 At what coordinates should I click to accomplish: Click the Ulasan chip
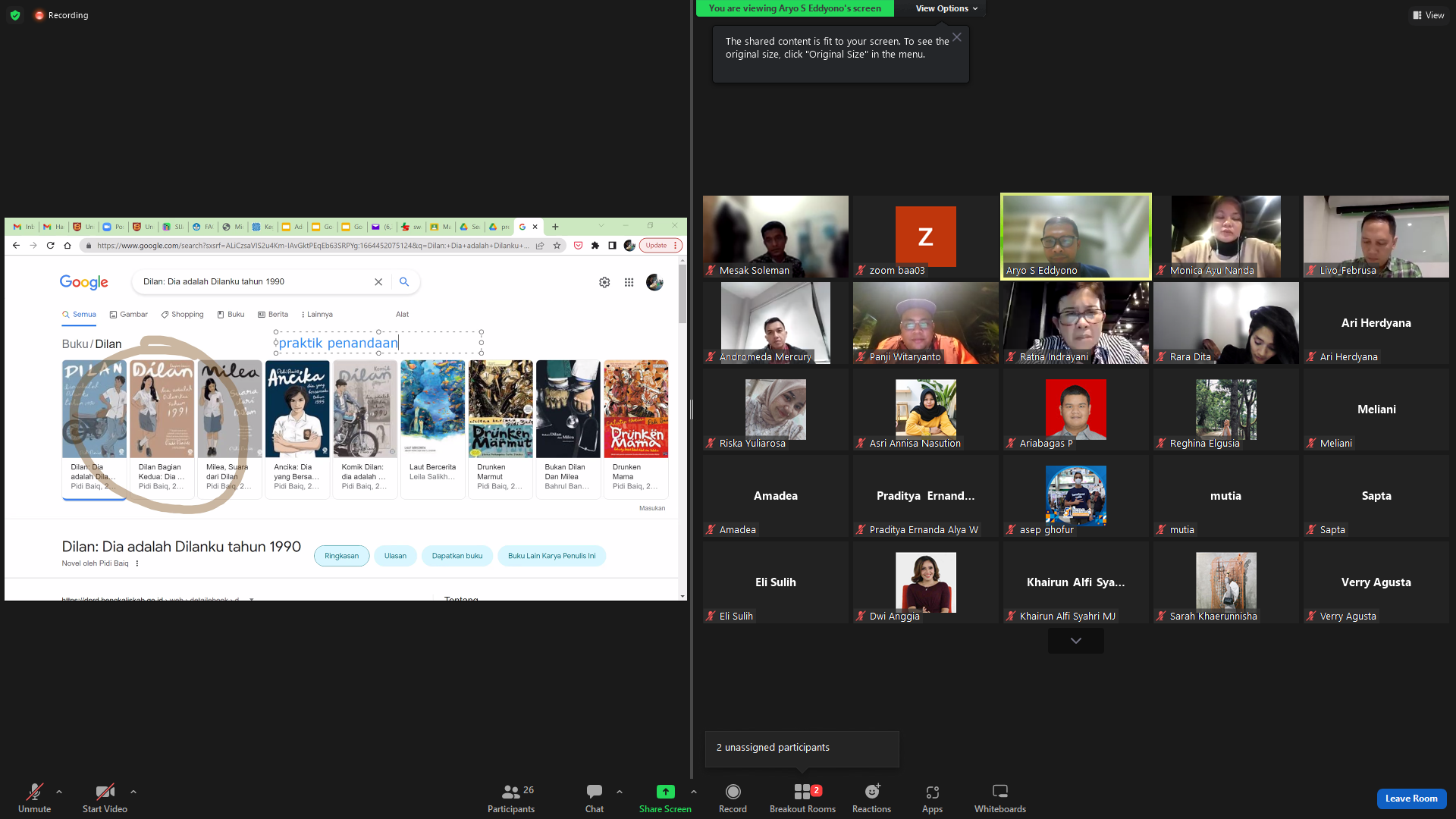395,556
